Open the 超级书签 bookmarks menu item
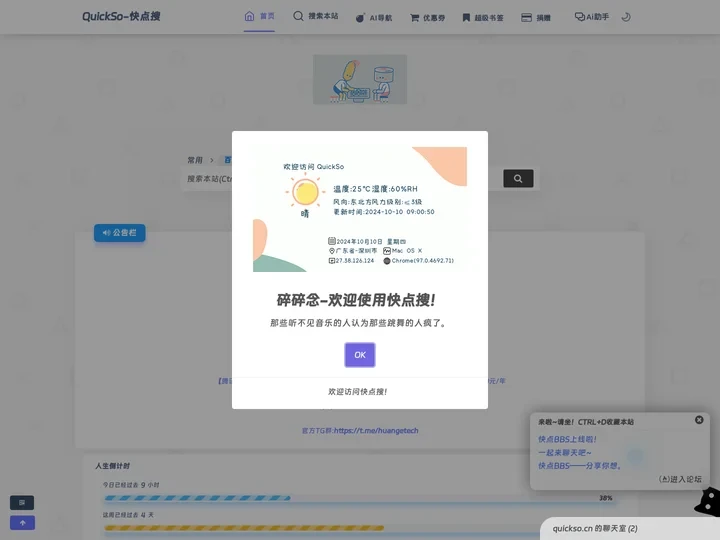Screen dimensions: 720x540 (x=483, y=17)
